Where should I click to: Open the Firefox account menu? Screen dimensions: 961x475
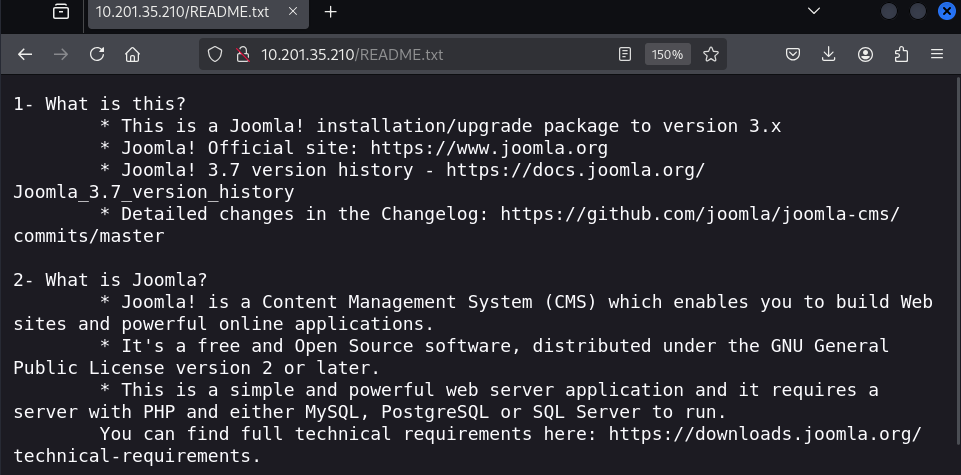(x=865, y=55)
